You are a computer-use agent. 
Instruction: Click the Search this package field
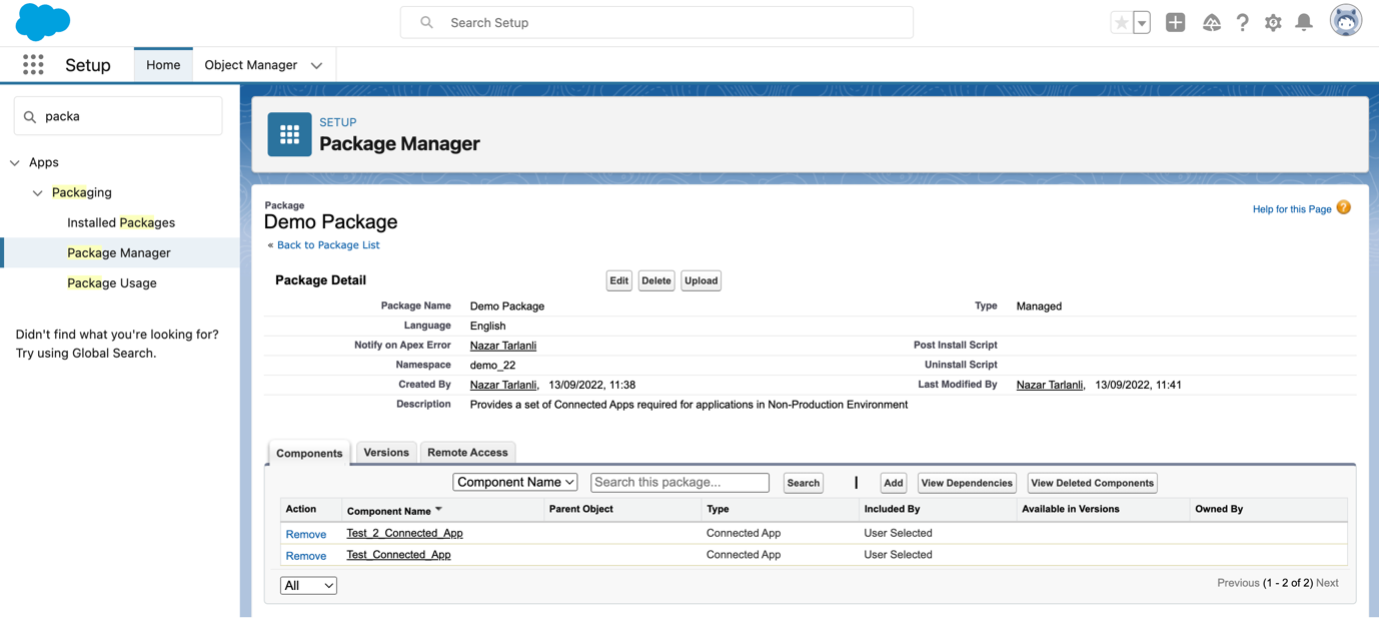(679, 482)
